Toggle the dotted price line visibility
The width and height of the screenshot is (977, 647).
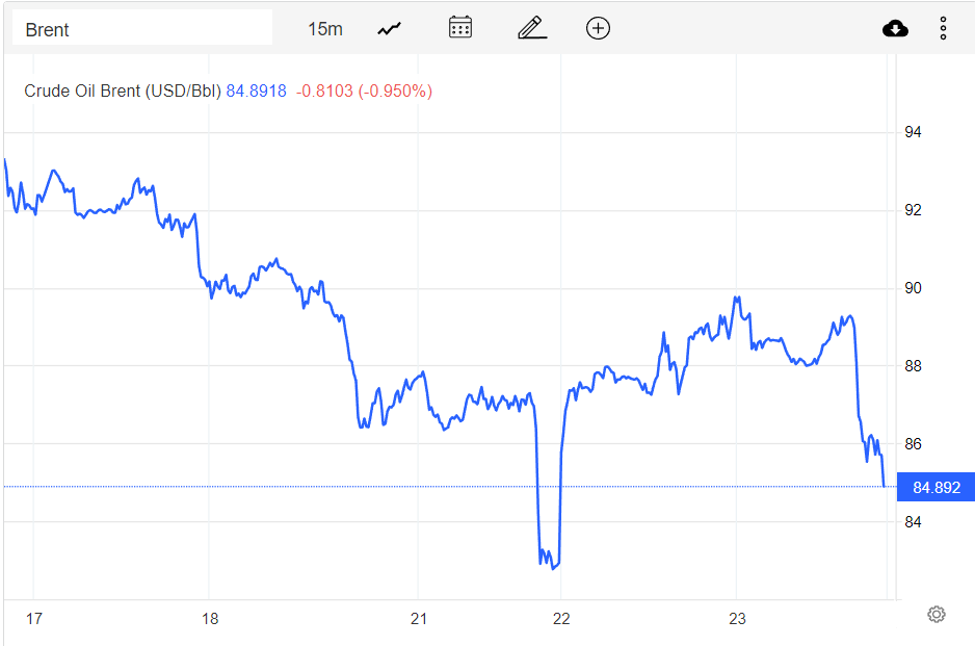(450, 487)
